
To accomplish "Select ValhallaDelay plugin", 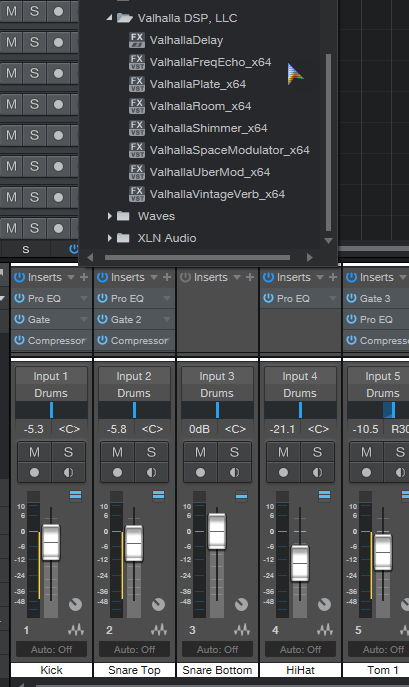I will (x=186, y=40).
